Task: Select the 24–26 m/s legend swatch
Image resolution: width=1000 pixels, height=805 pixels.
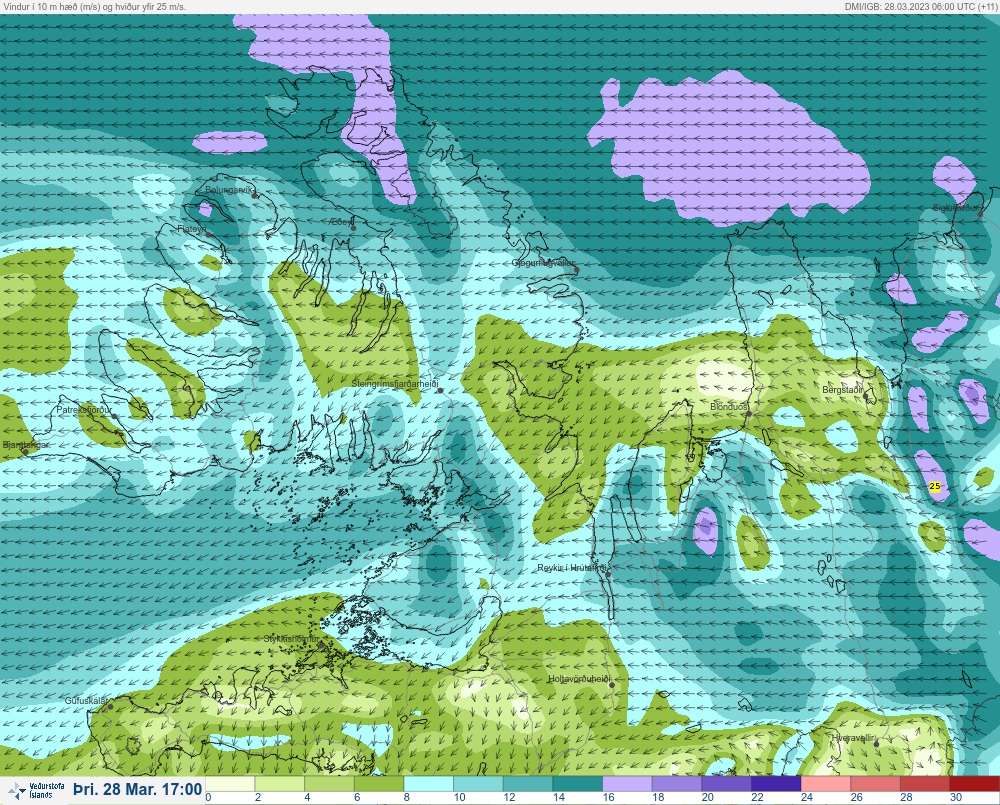Action: pos(826,783)
